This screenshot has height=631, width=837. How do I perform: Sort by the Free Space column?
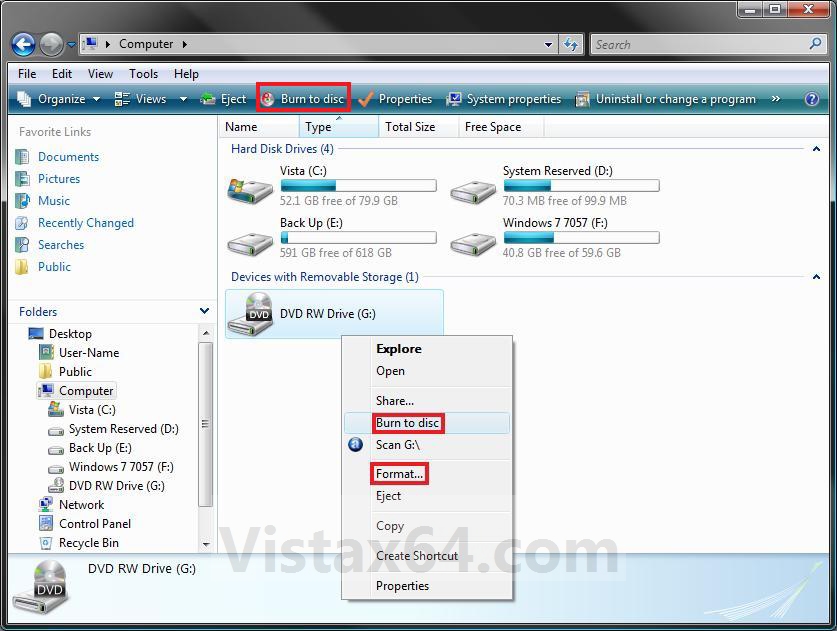coord(501,127)
